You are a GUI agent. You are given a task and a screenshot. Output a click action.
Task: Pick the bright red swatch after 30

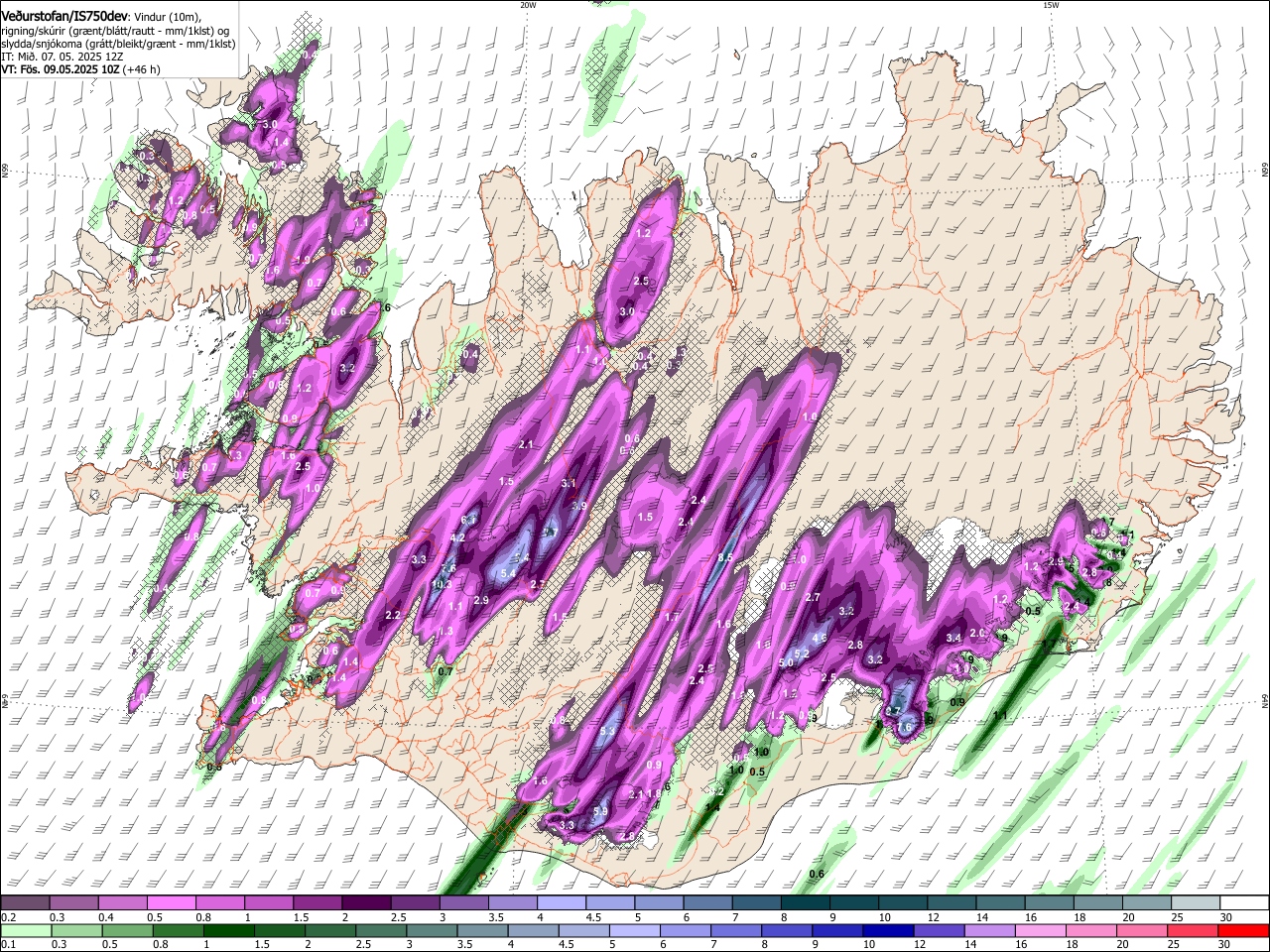click(x=1242, y=930)
